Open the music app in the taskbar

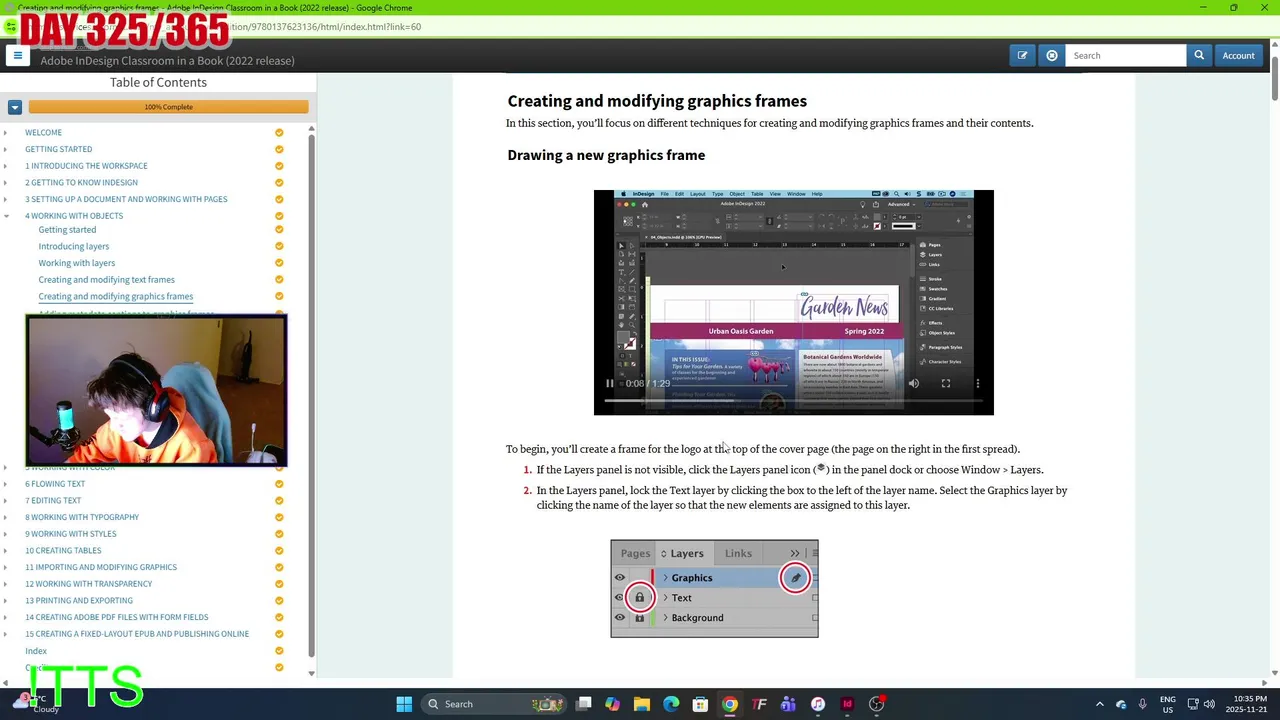(818, 704)
